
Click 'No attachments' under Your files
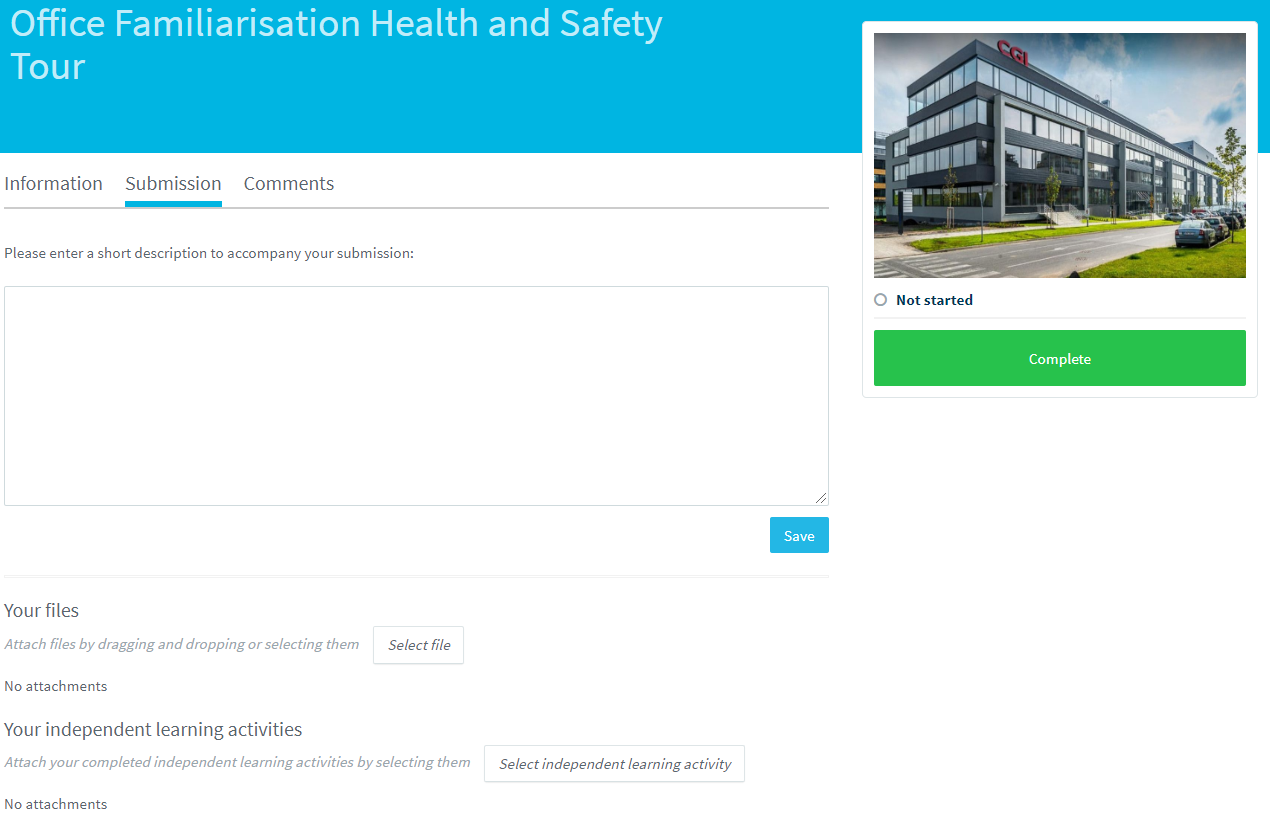pyautogui.click(x=55, y=686)
